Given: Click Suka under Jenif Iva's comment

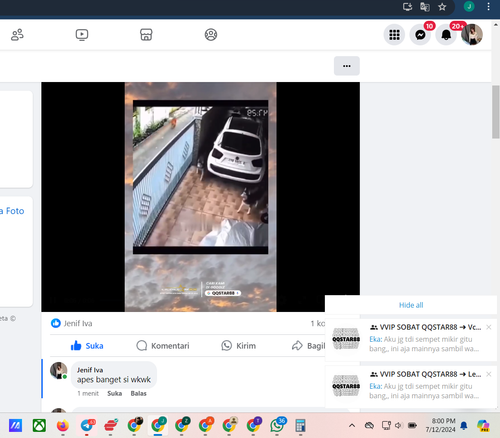Looking at the screenshot, I should pyautogui.click(x=114, y=393).
